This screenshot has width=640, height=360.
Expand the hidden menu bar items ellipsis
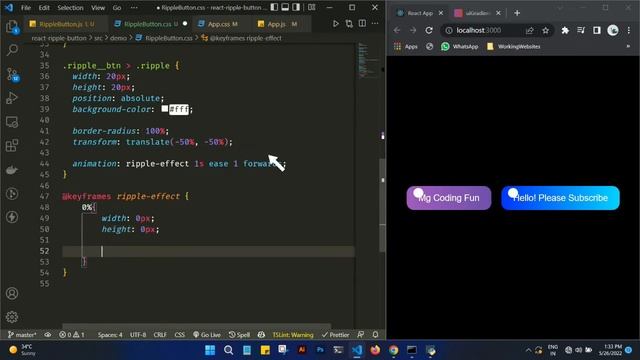click(133, 8)
